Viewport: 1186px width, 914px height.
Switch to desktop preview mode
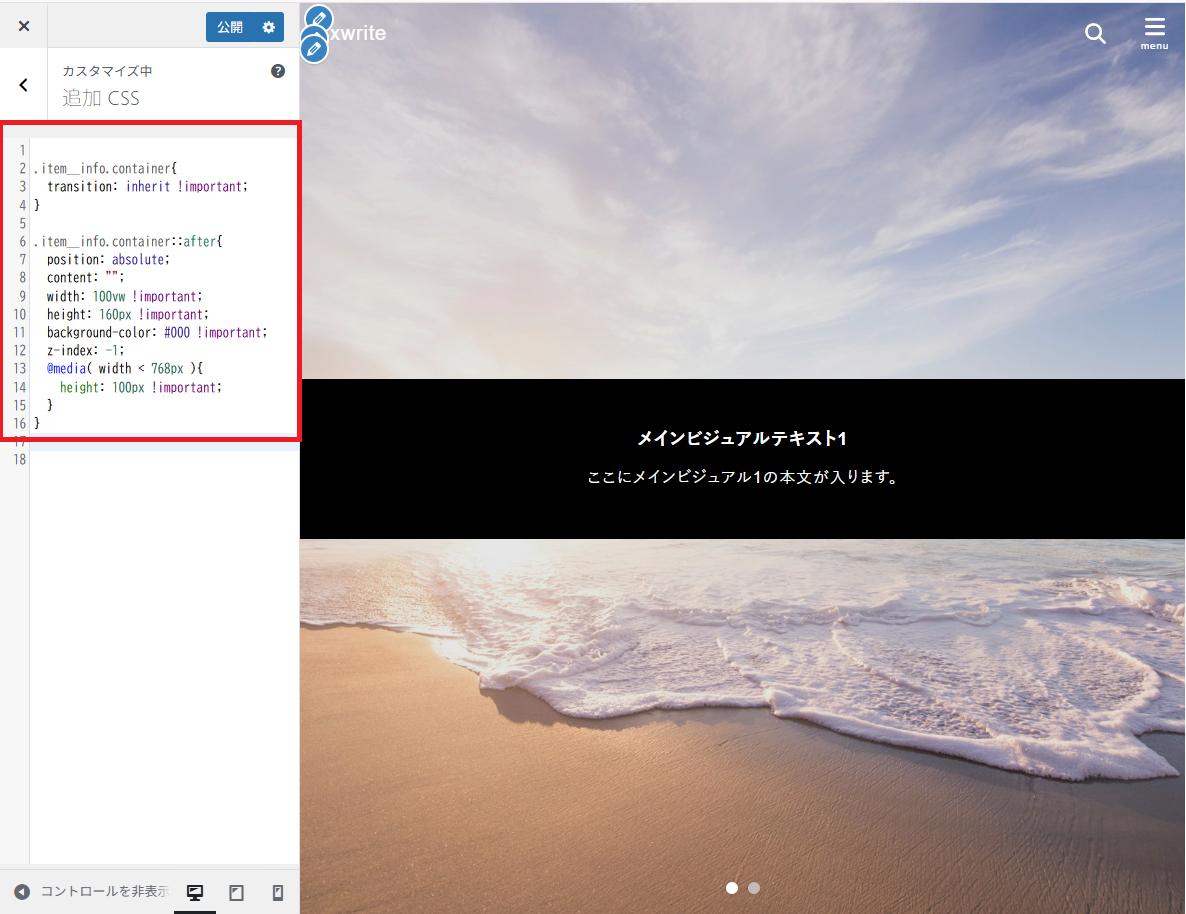(195, 892)
